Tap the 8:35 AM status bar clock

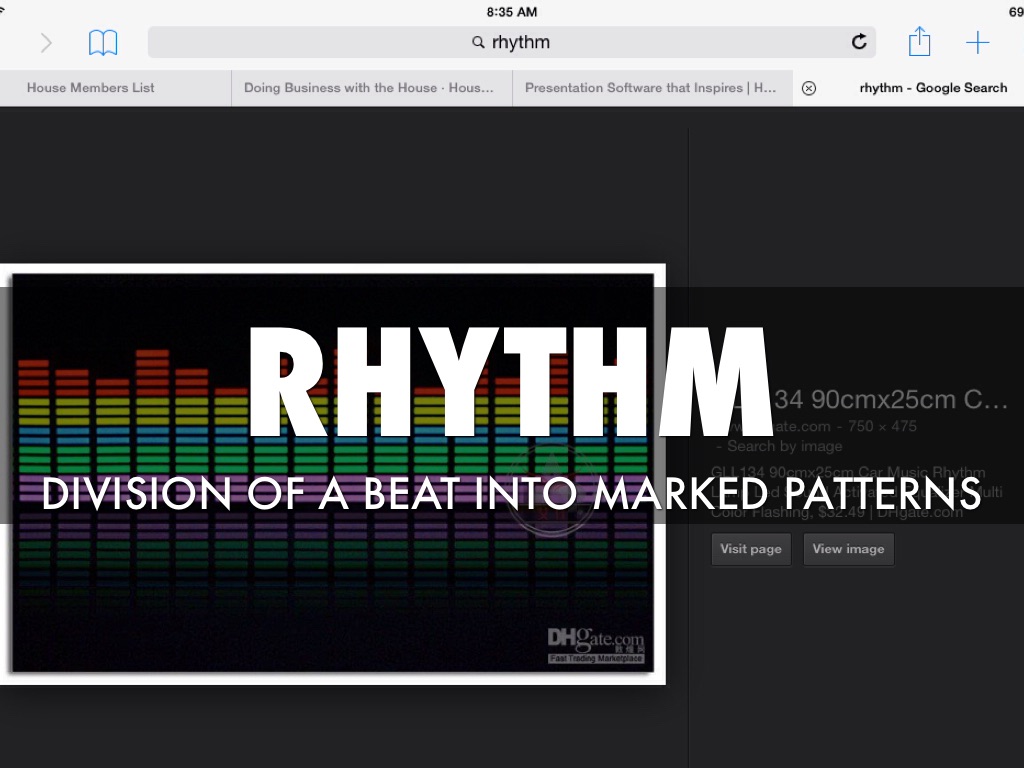point(512,12)
